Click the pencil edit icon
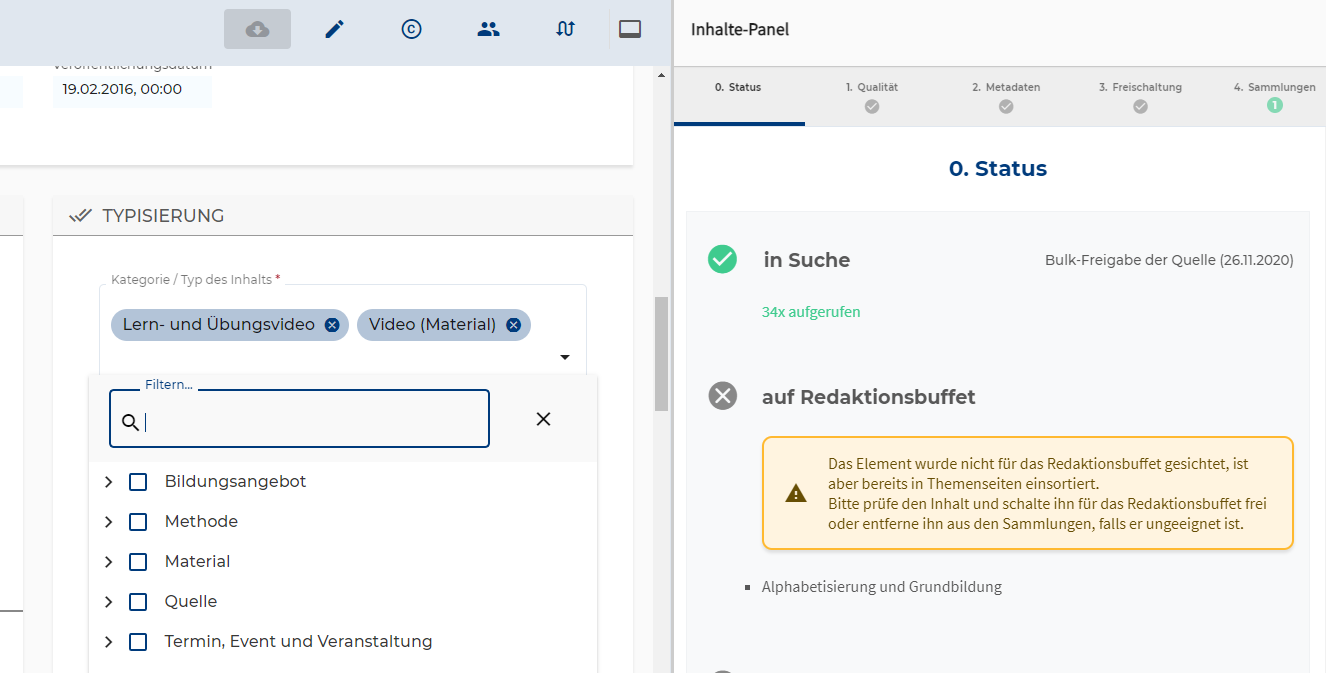This screenshot has height=673, width=1326. [335, 29]
